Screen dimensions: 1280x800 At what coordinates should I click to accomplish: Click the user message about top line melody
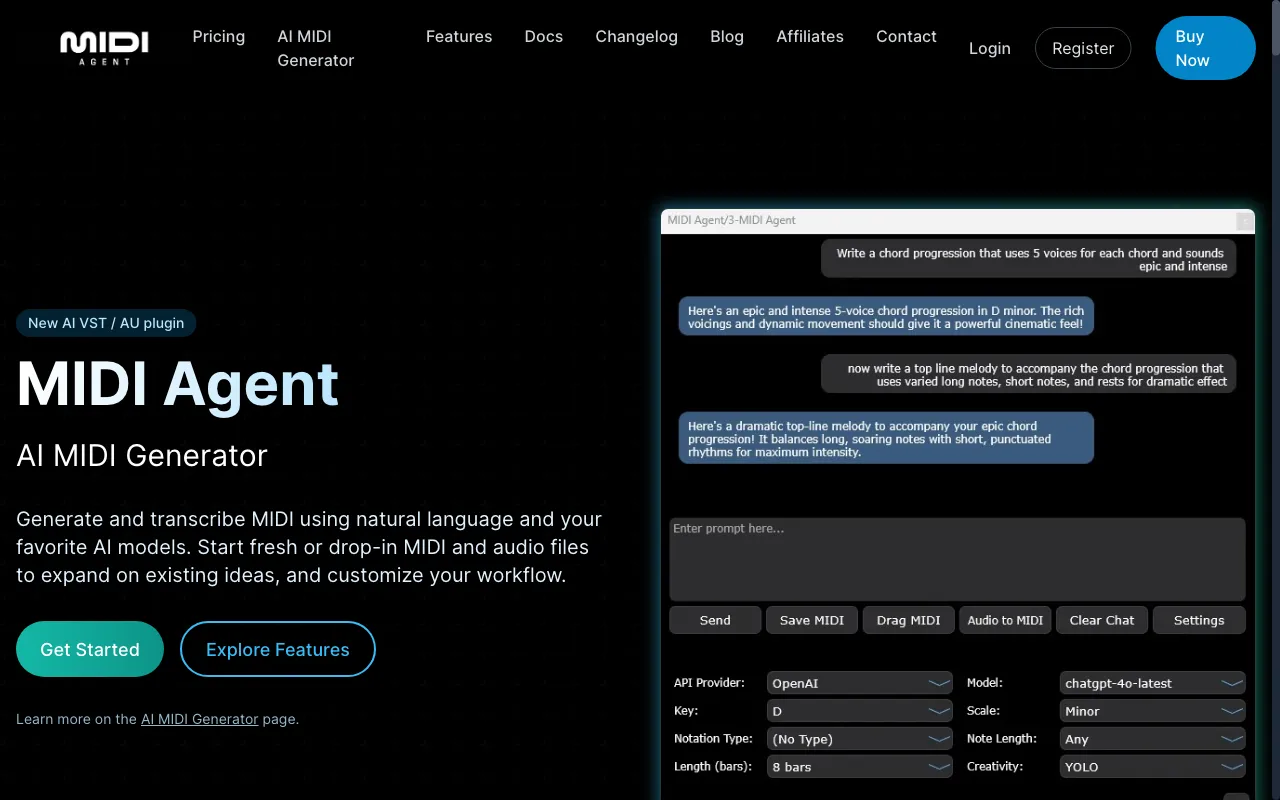tap(1029, 375)
